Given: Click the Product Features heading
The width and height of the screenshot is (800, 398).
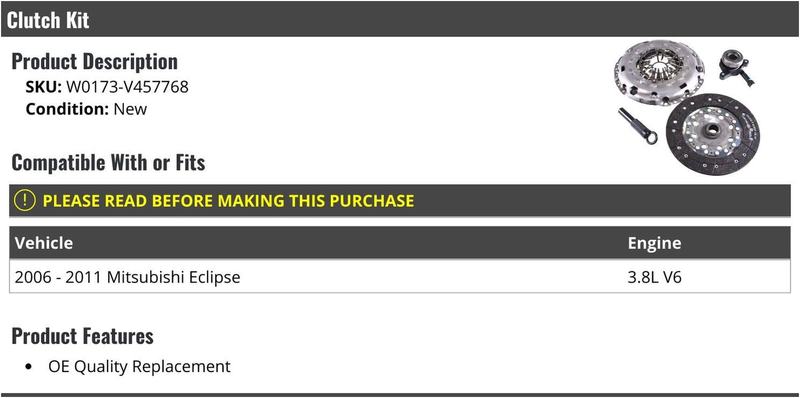Looking at the screenshot, I should 82,336.
